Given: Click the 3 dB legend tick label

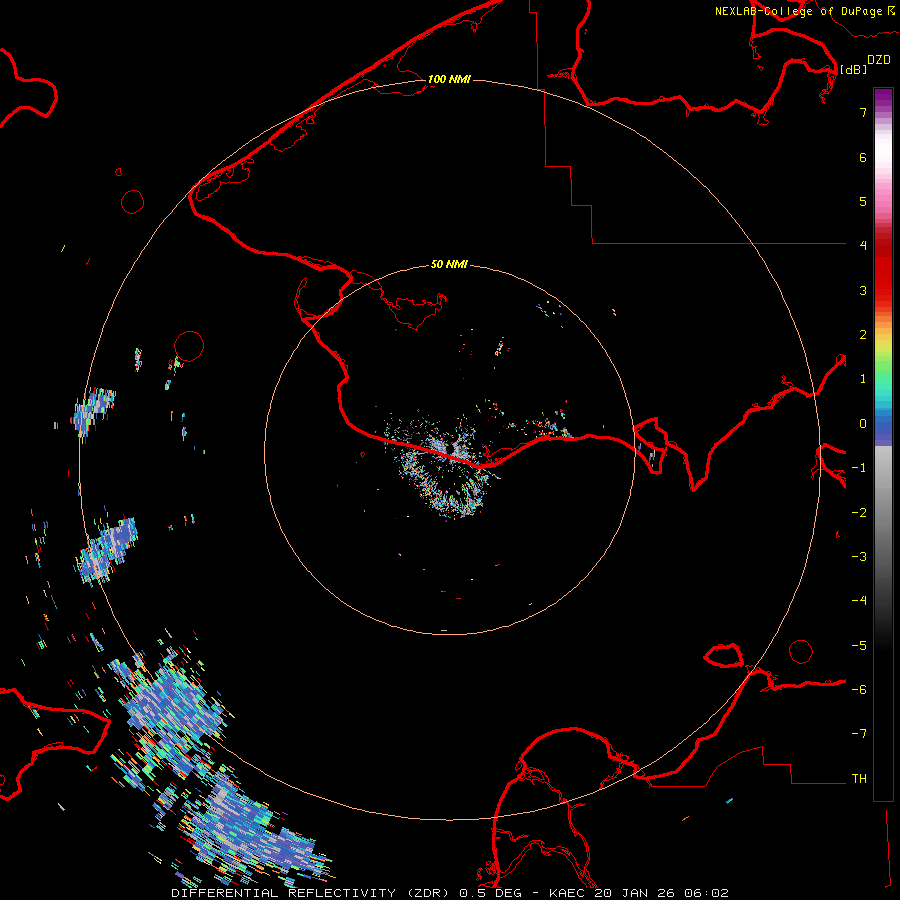Looking at the screenshot, I should coord(863,290).
